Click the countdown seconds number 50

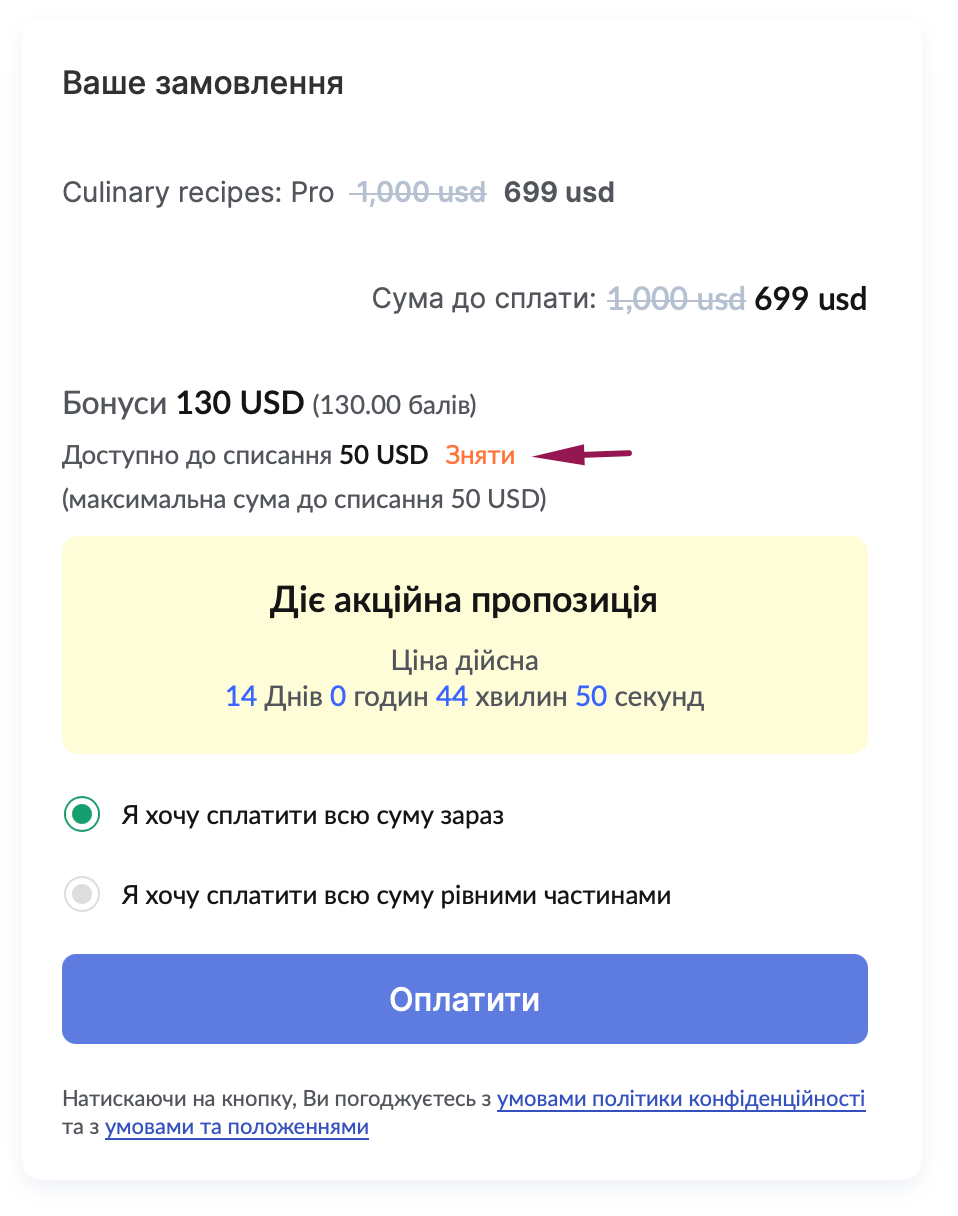point(591,696)
